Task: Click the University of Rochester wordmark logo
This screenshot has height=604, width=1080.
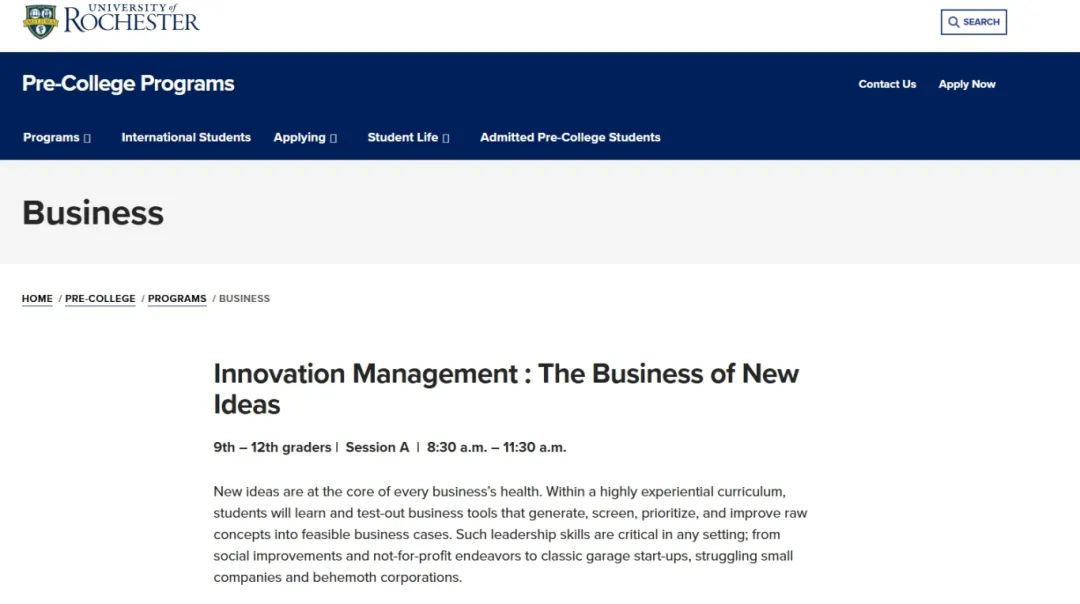Action: coord(132,19)
